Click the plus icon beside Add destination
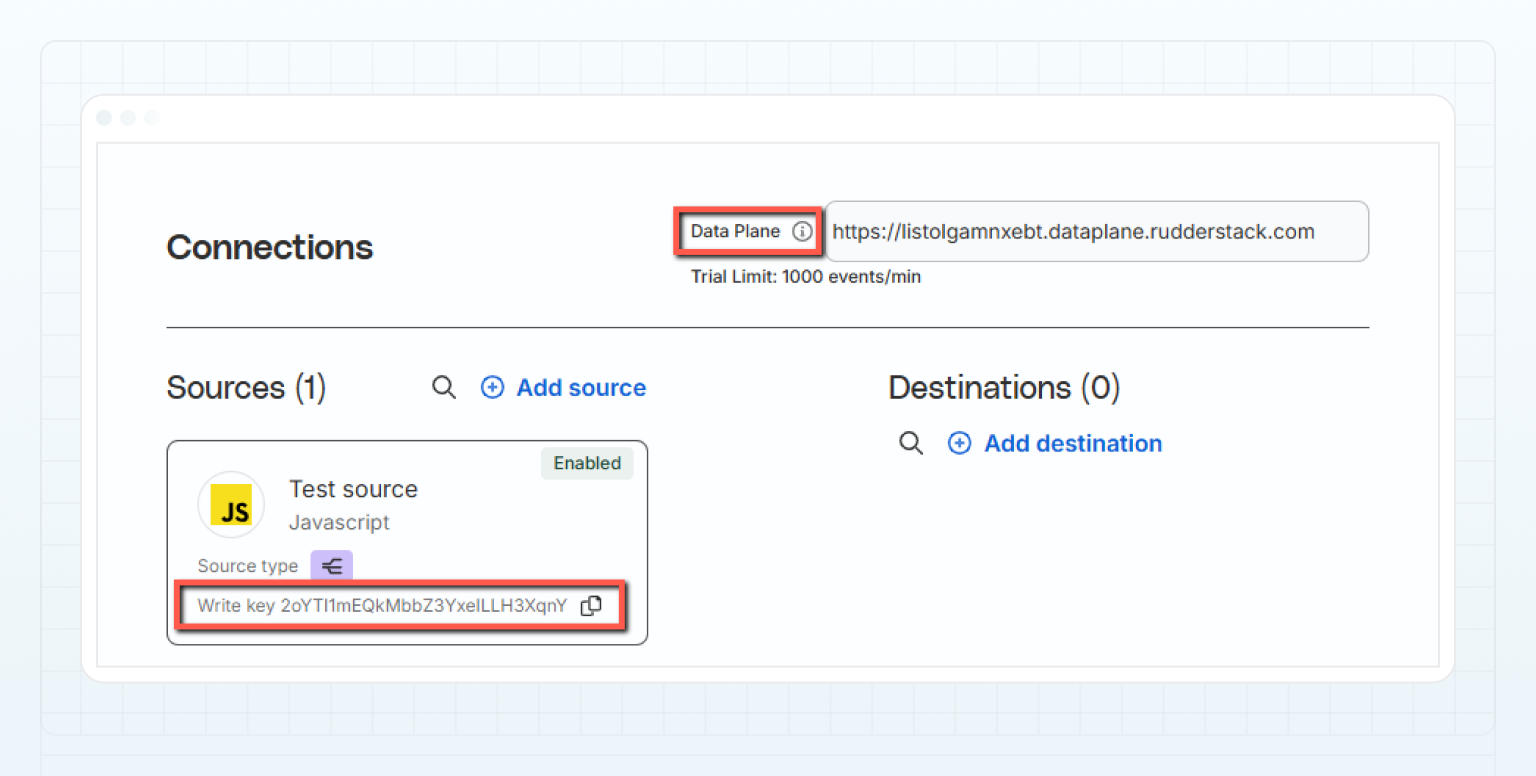The height and width of the screenshot is (776, 1536). (959, 444)
